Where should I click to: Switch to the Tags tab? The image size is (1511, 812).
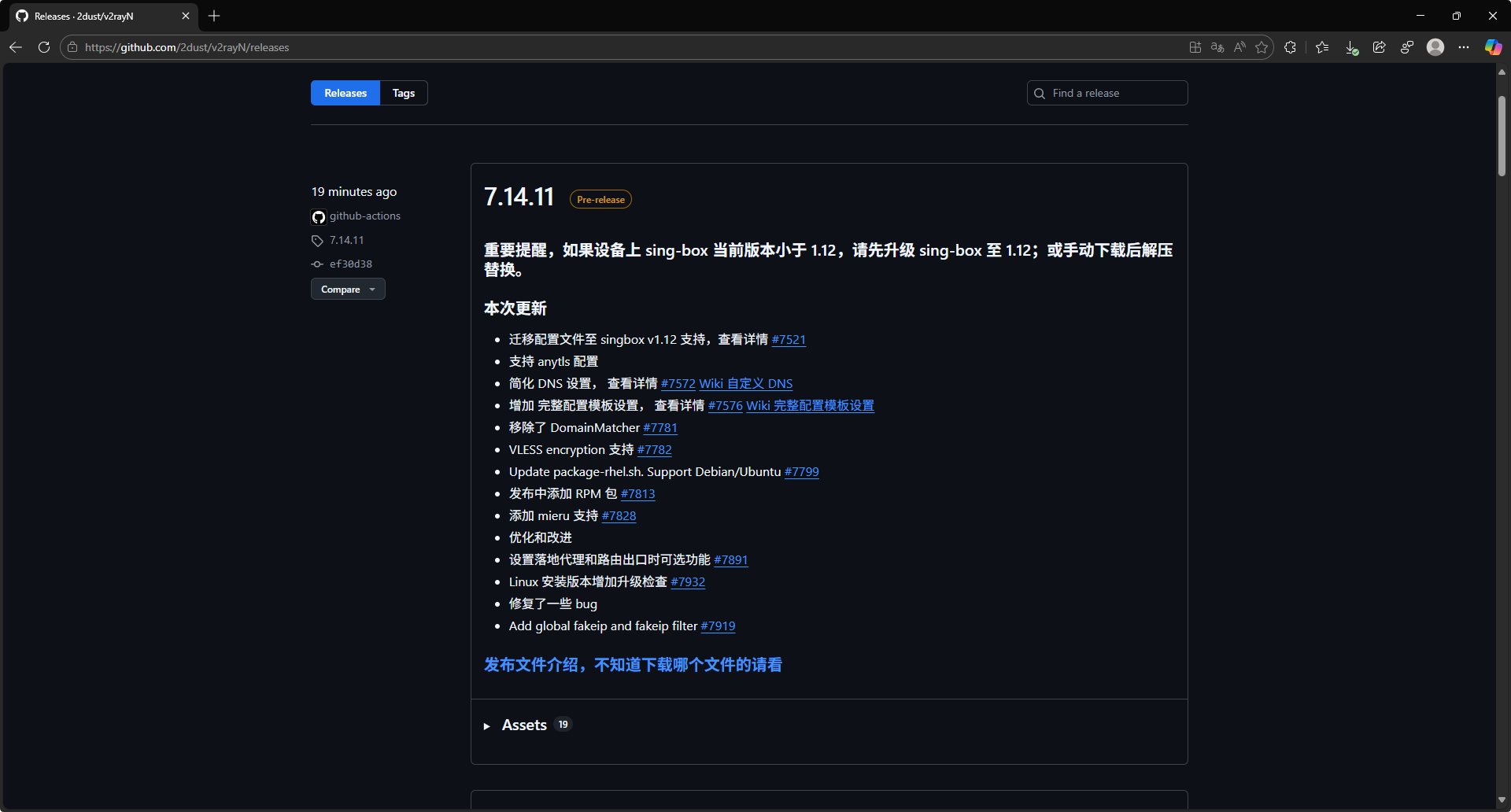[403, 93]
